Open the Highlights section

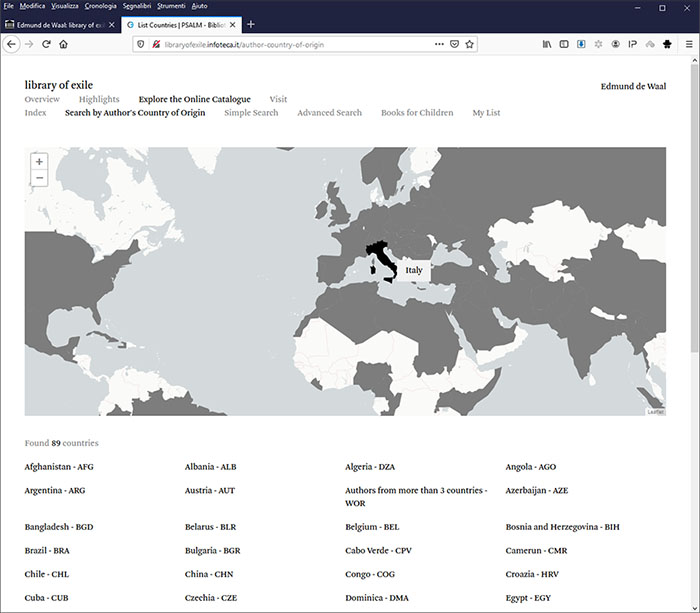click(x=99, y=99)
